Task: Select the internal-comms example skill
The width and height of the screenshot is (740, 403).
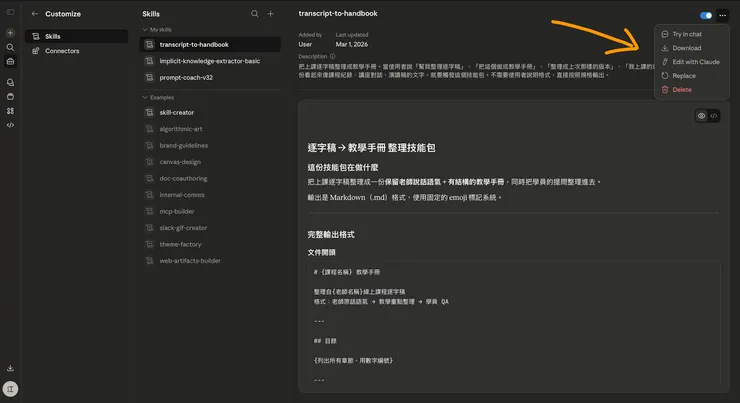Action: pos(210,195)
